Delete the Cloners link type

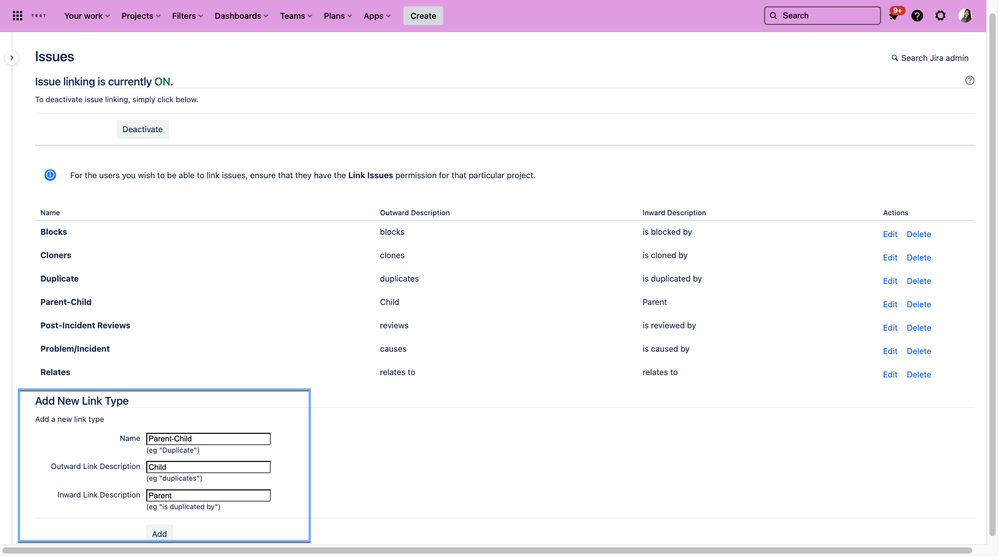tap(918, 258)
